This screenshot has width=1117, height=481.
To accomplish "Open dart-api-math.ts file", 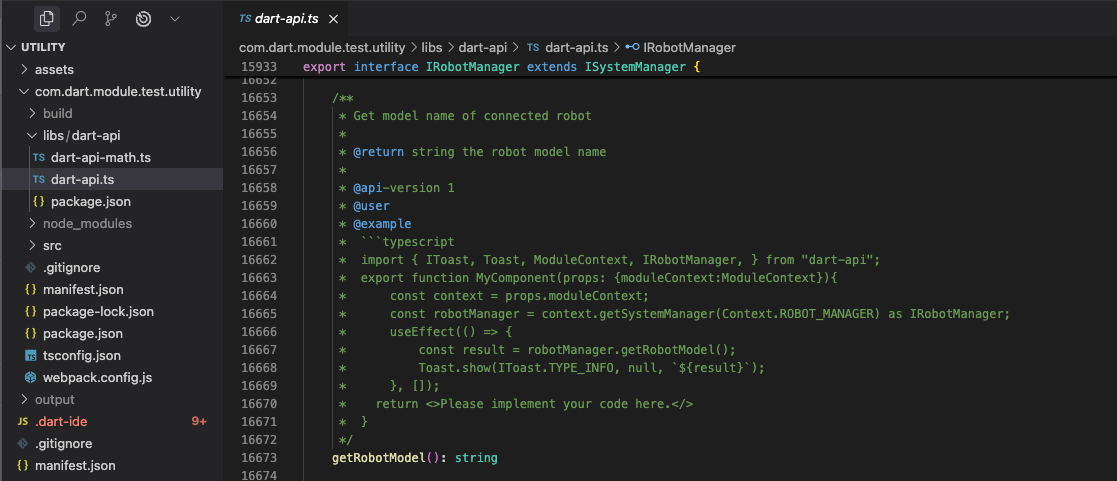I will [x=100, y=157].
